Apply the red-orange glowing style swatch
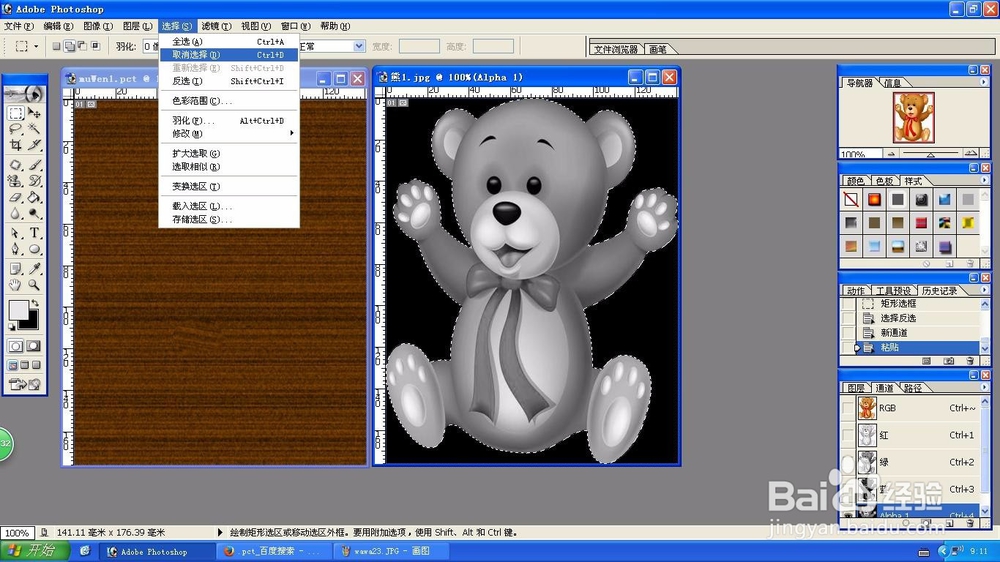 tap(874, 200)
